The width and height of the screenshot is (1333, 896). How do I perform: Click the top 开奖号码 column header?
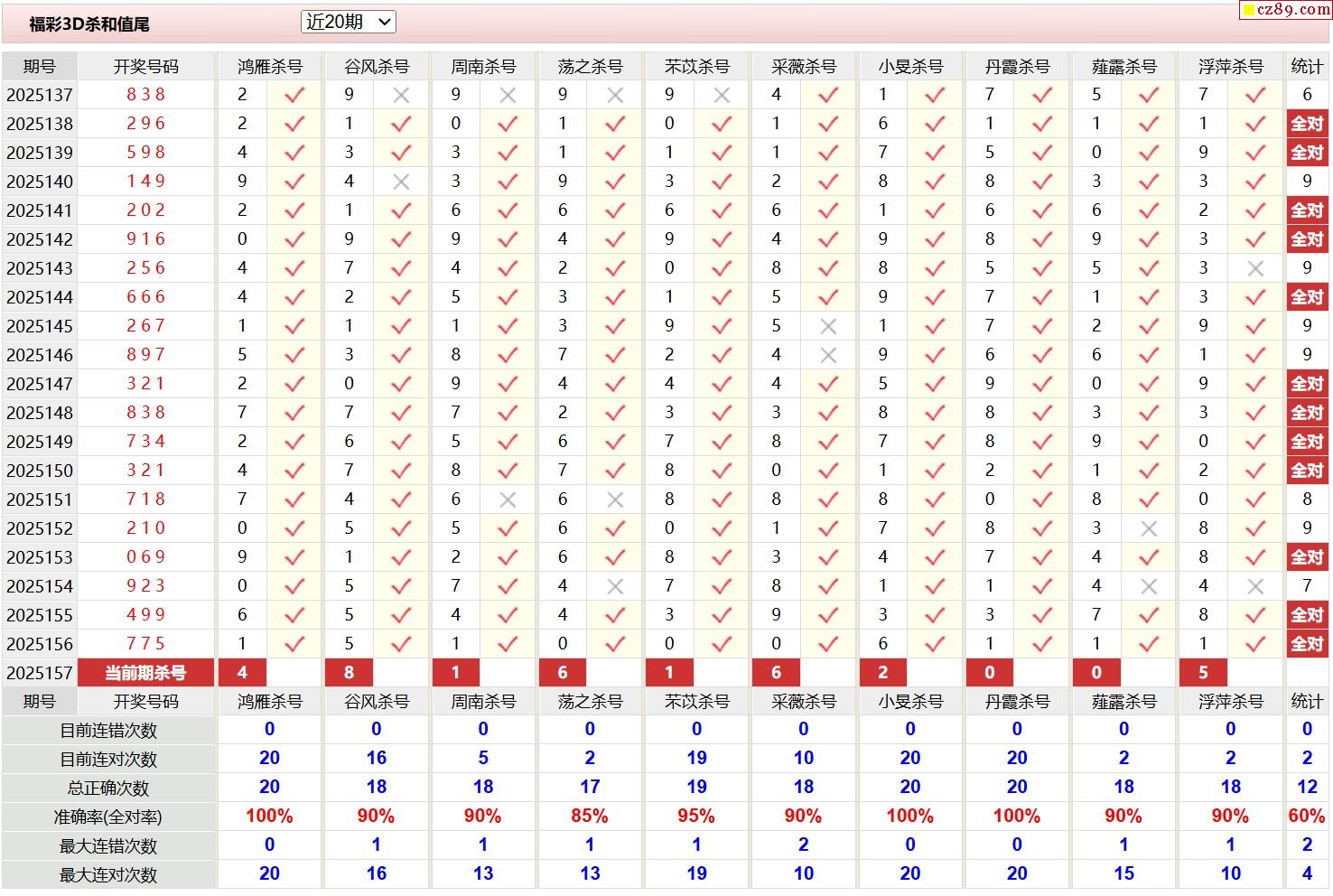click(x=146, y=66)
